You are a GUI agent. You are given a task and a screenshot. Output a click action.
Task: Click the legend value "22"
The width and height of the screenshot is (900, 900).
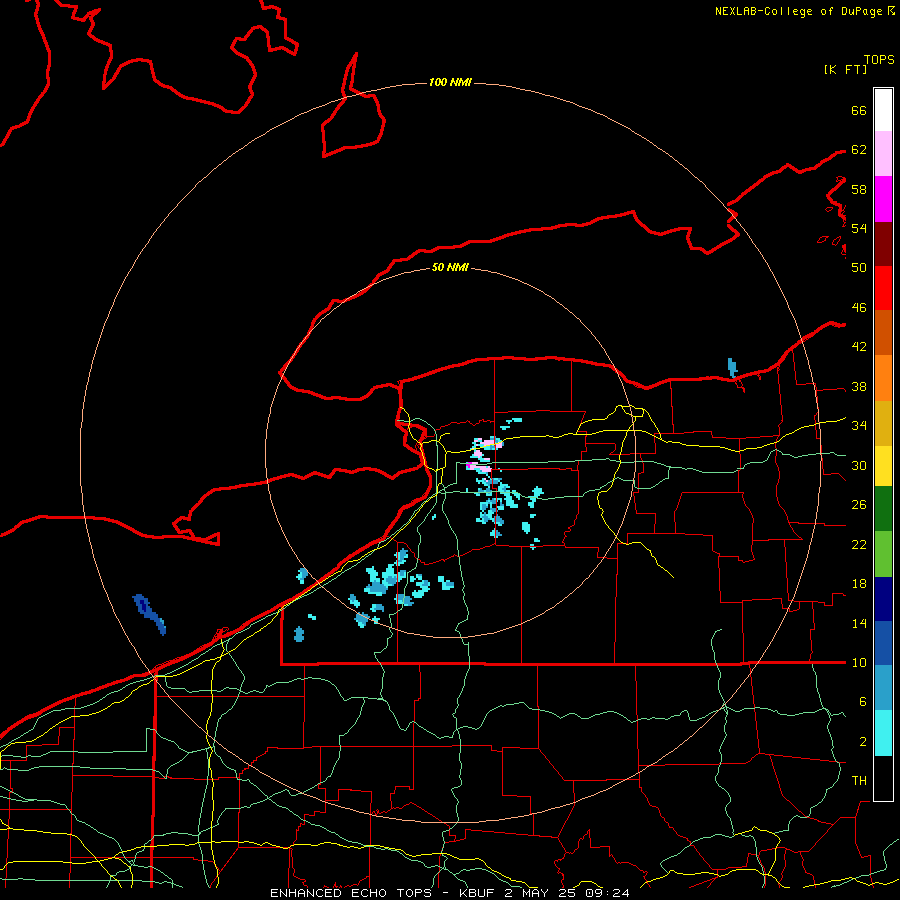coord(859,545)
